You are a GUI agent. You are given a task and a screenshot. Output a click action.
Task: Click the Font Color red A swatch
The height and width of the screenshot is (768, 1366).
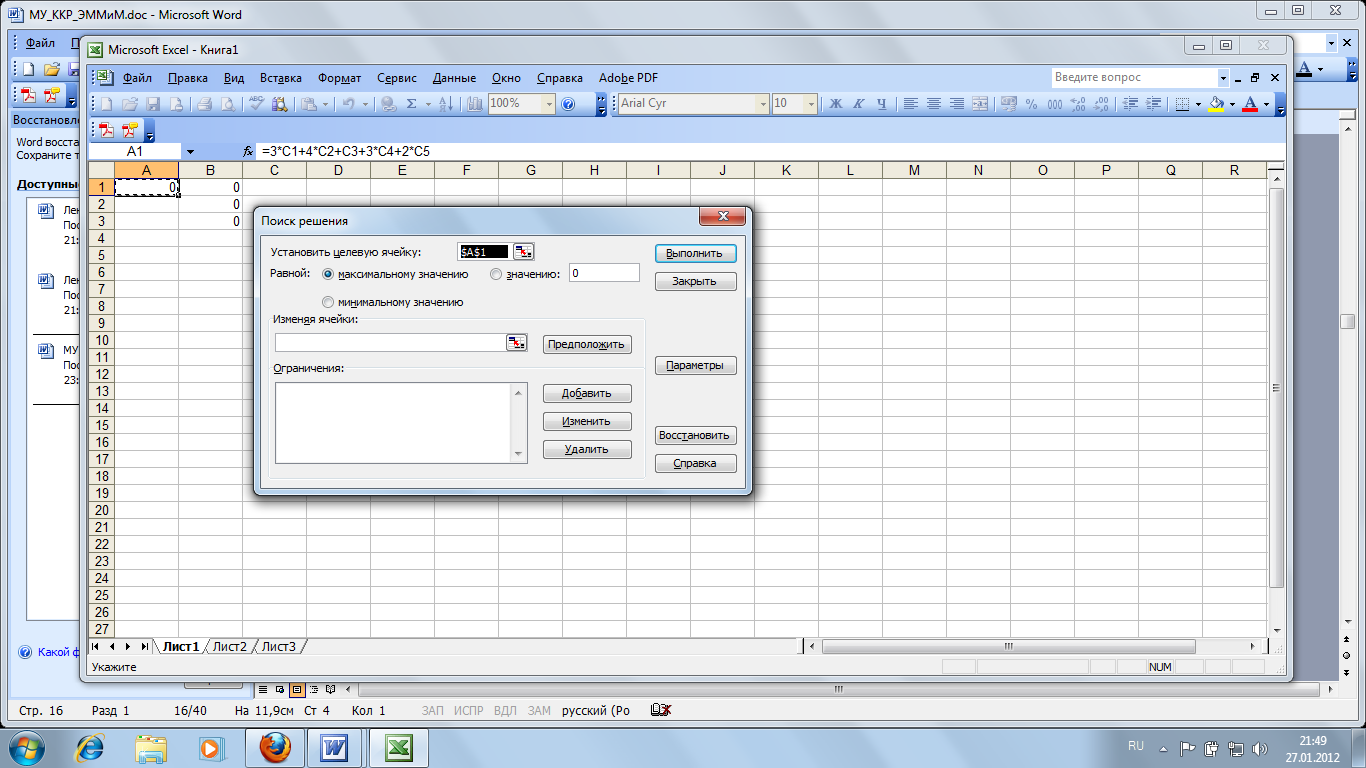(x=1250, y=103)
